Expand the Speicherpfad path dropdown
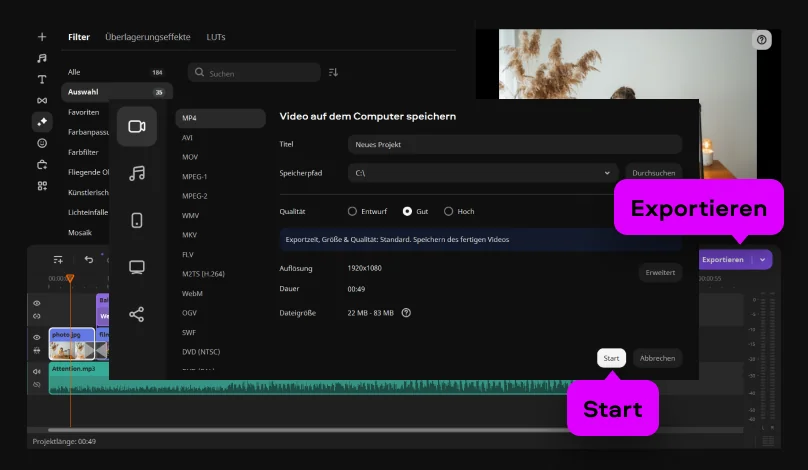 pyautogui.click(x=608, y=173)
